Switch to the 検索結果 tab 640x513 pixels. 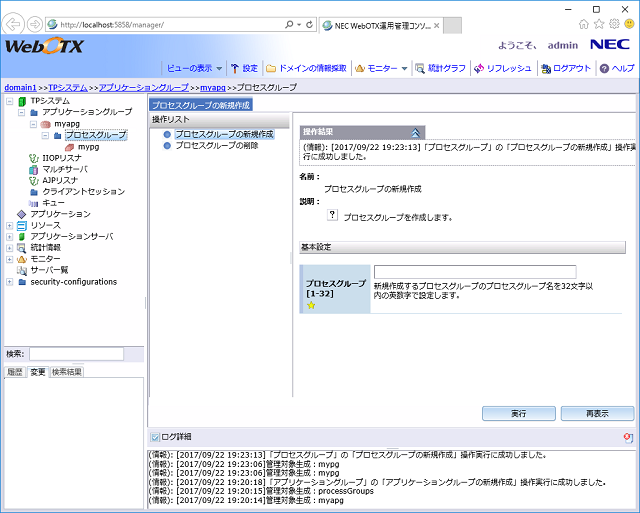tap(67, 372)
